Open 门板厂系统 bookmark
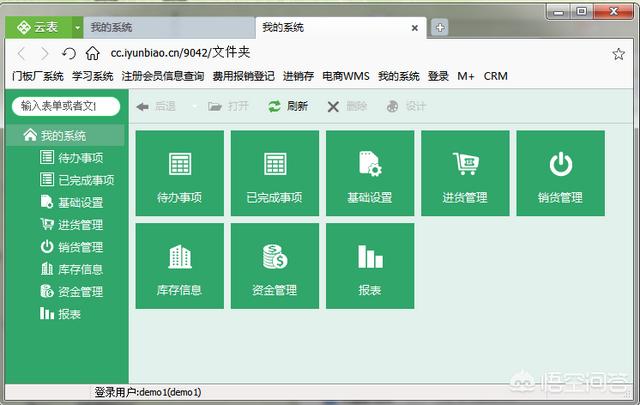Screen dimensions: 640x405 tap(38, 76)
